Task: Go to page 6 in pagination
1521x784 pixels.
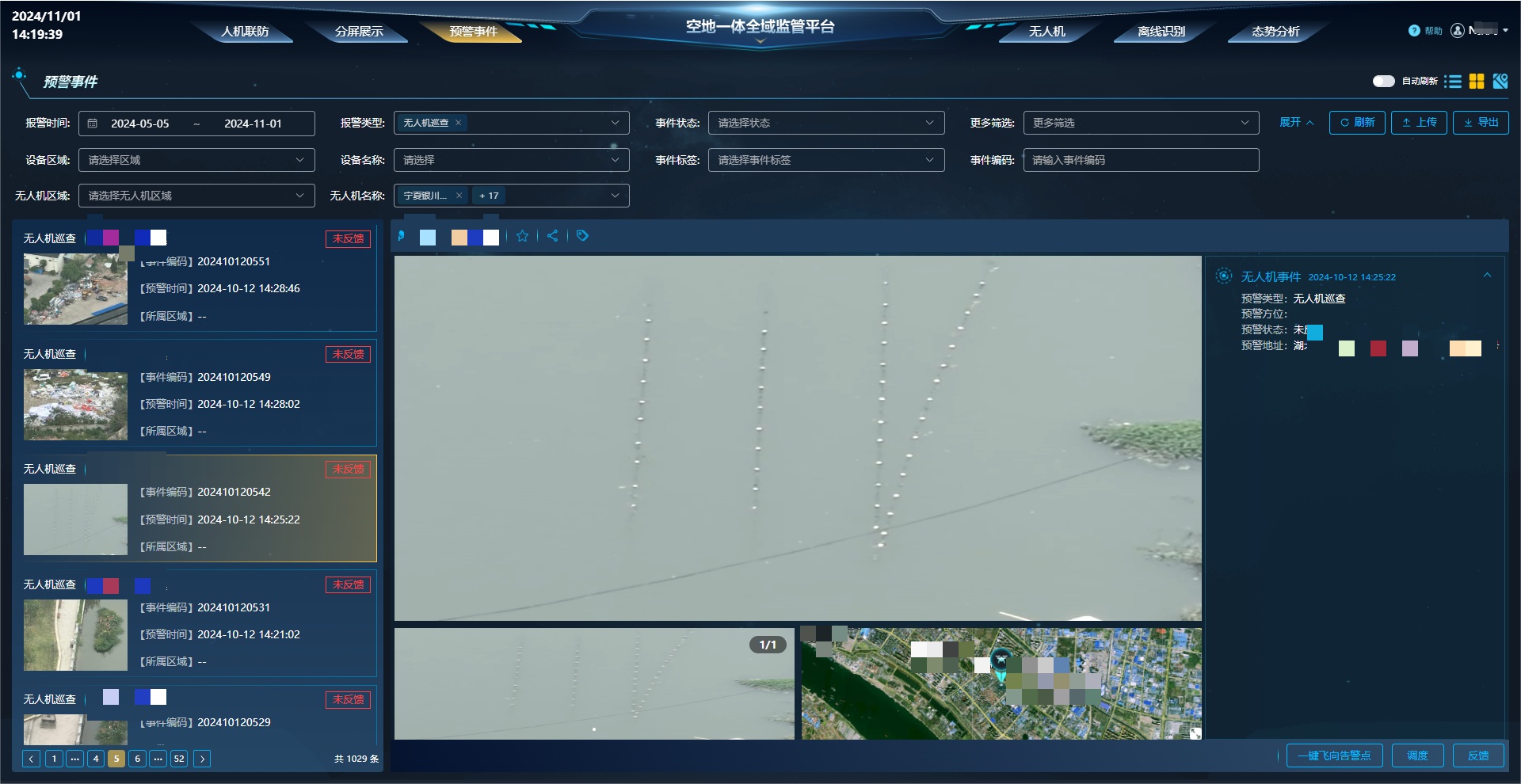Action: 137,759
